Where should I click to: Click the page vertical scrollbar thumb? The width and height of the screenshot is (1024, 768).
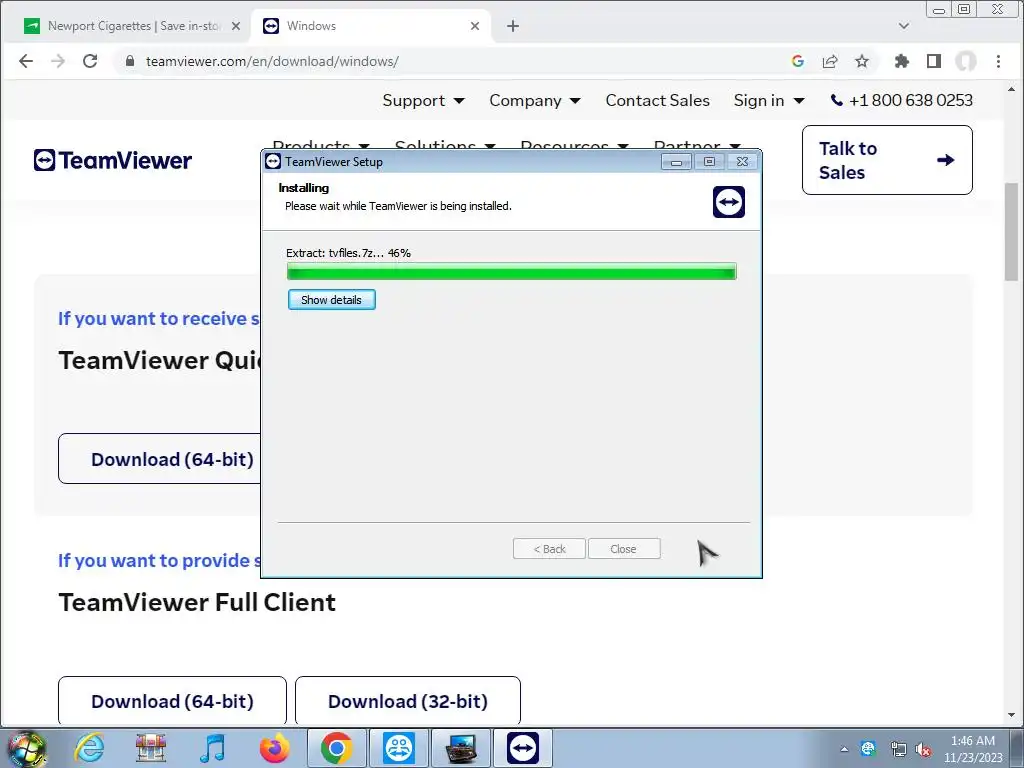point(1012,231)
